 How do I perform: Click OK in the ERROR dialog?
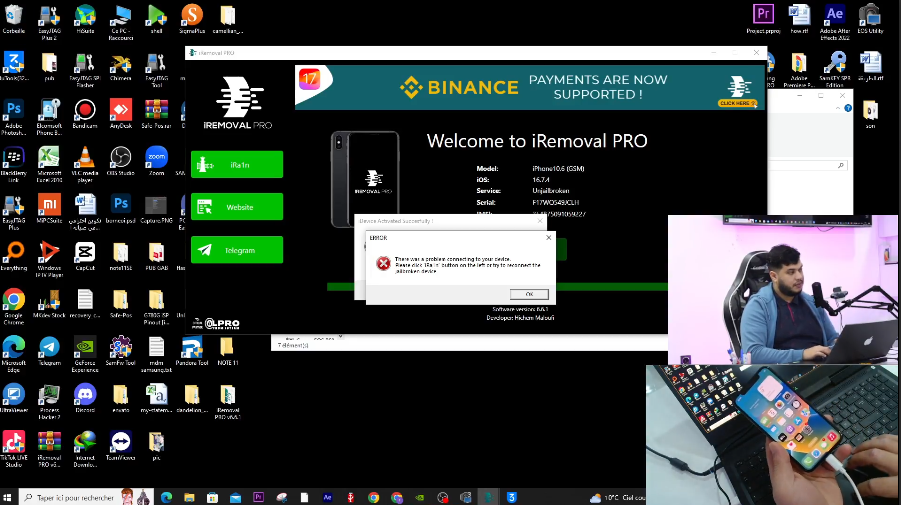(x=529, y=294)
